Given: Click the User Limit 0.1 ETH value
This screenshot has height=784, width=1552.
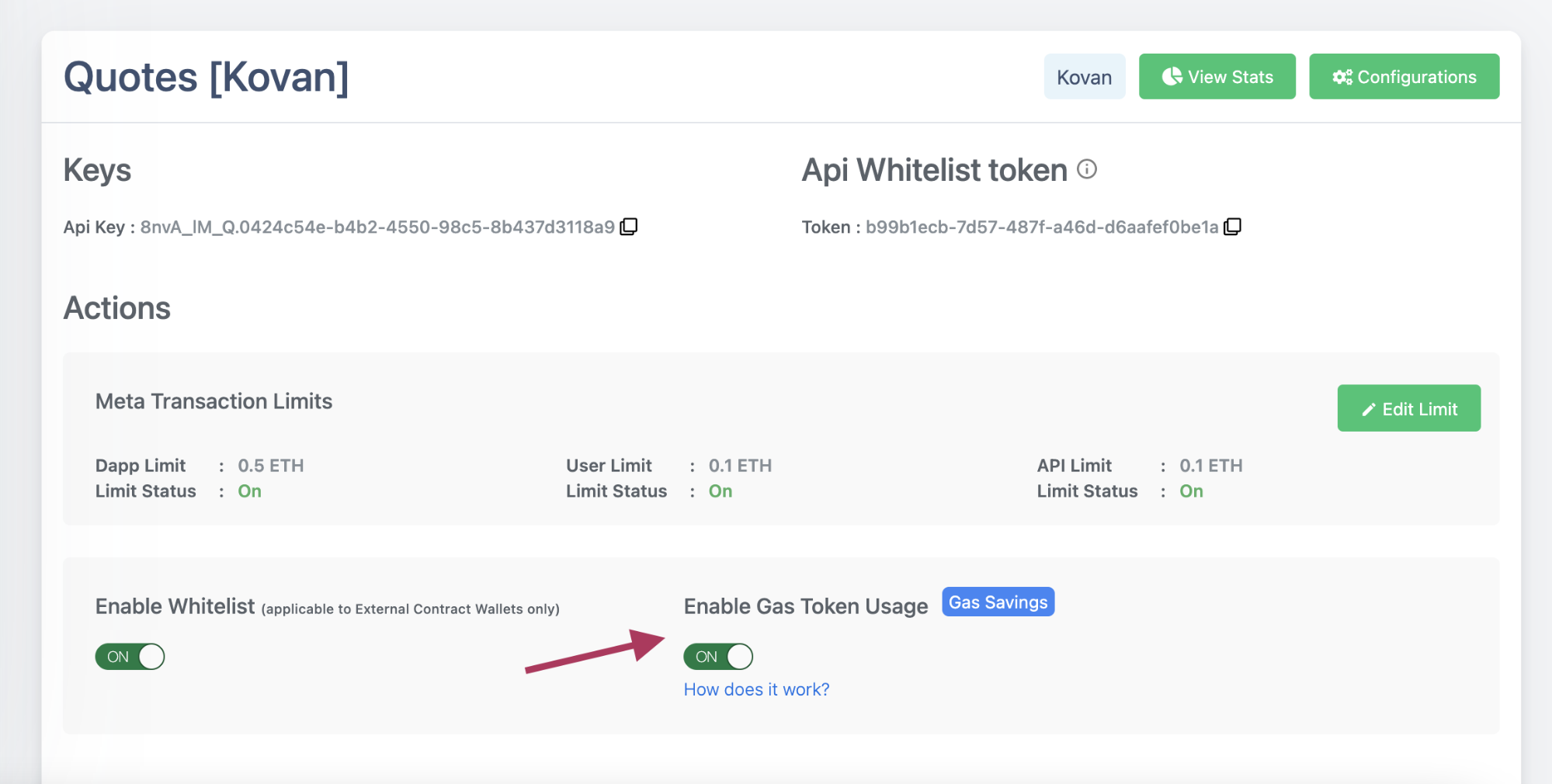Looking at the screenshot, I should click(740, 466).
